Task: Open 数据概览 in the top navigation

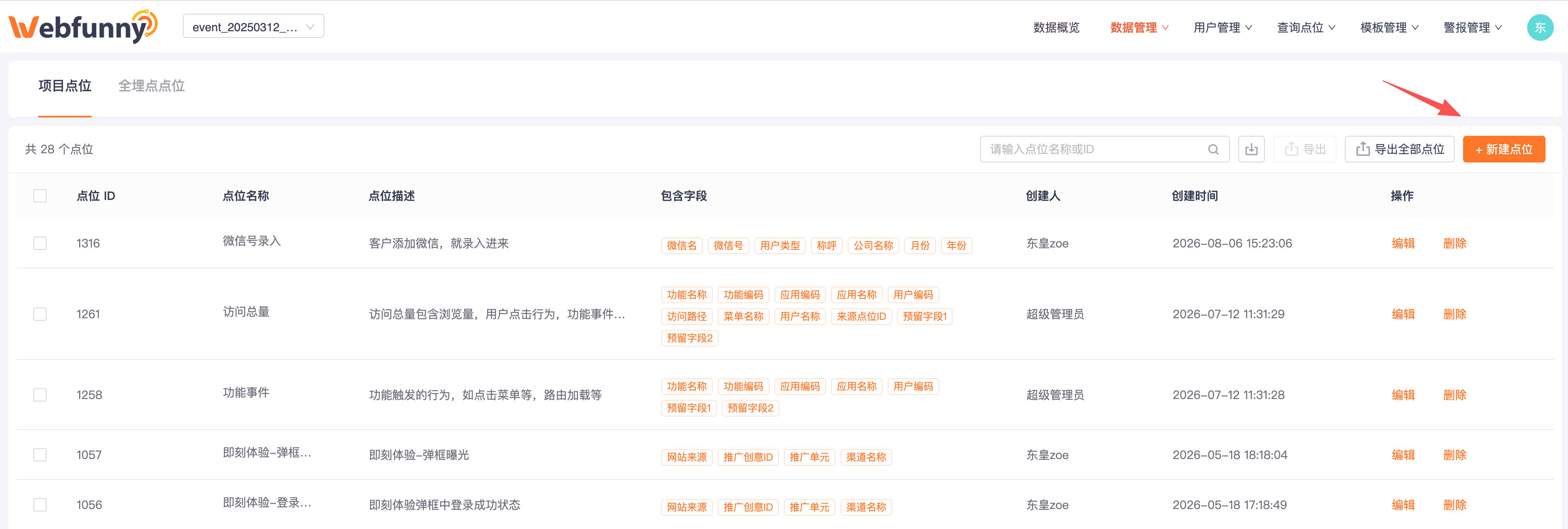Action: (1056, 27)
